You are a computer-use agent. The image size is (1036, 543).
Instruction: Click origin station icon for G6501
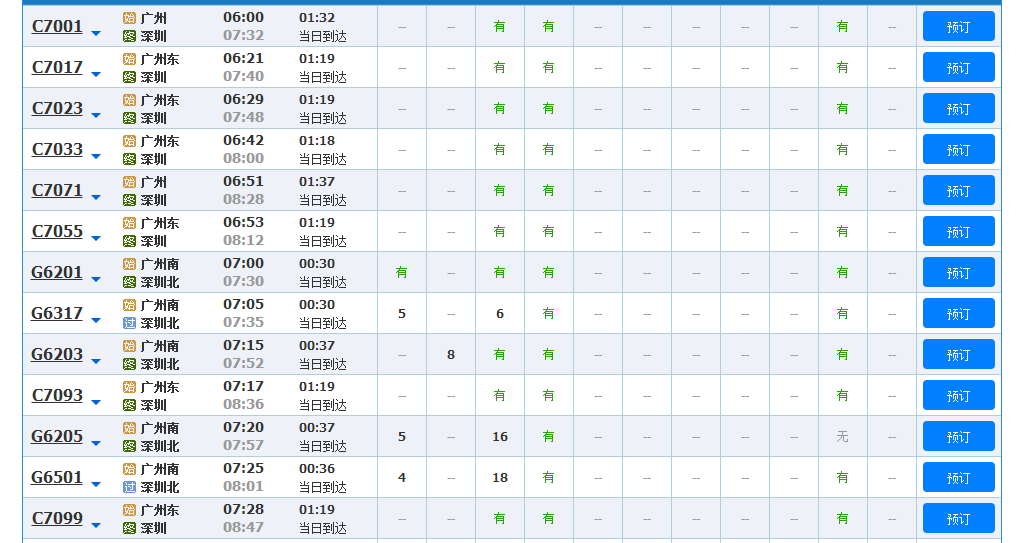(x=130, y=468)
